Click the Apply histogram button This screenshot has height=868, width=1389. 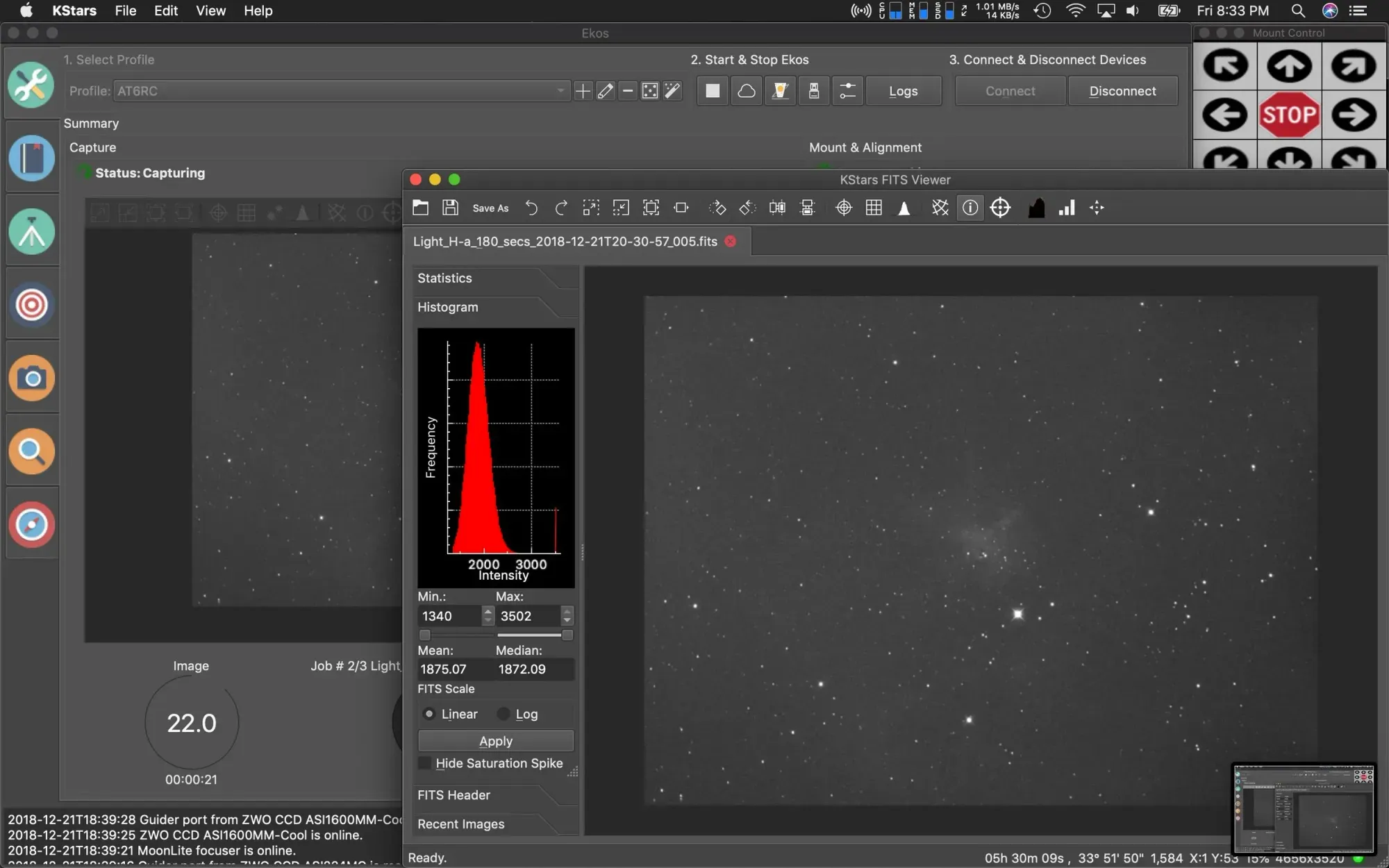pyautogui.click(x=495, y=741)
